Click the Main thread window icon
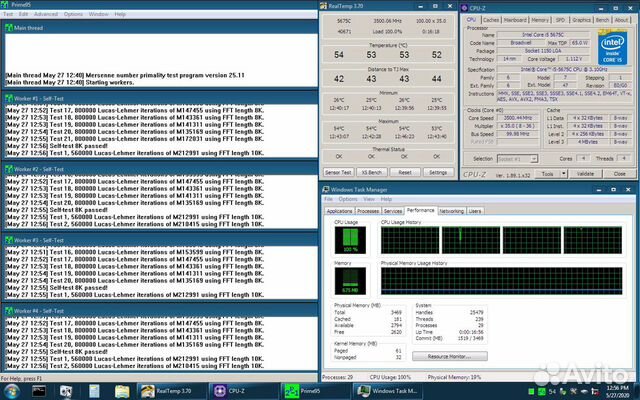 pyautogui.click(x=9, y=28)
